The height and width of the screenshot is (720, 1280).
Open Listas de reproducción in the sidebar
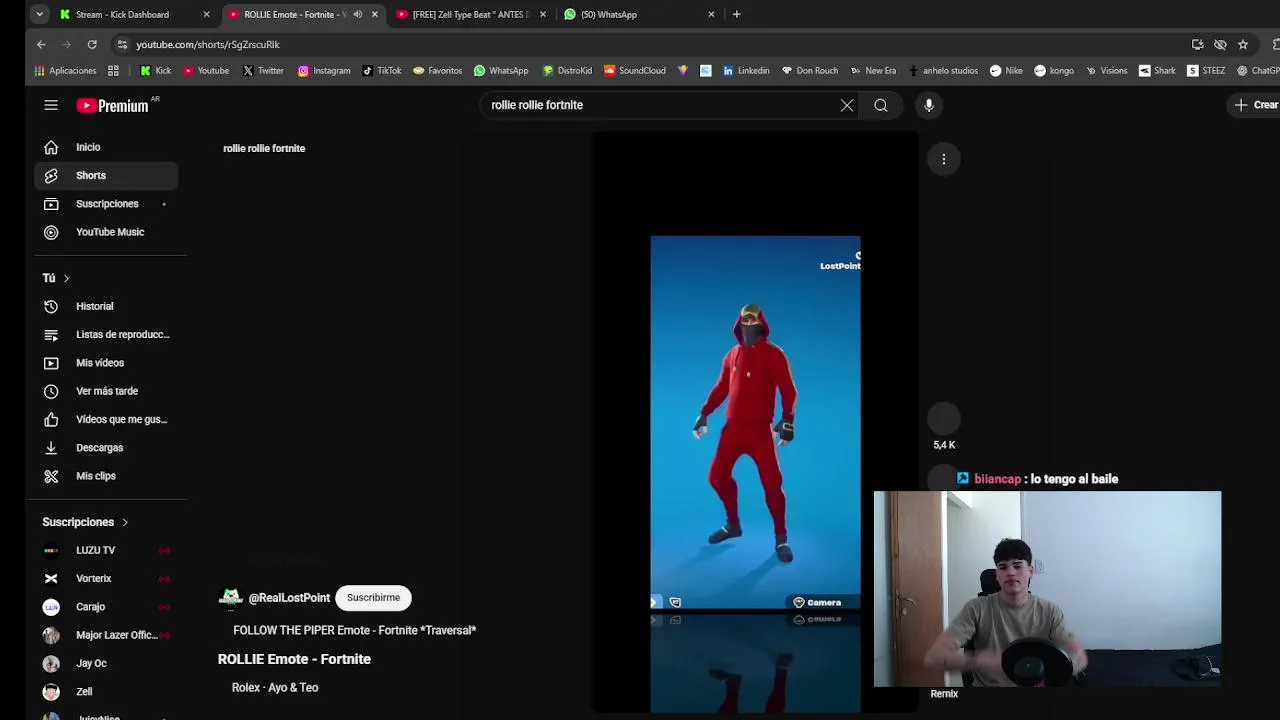[106, 334]
